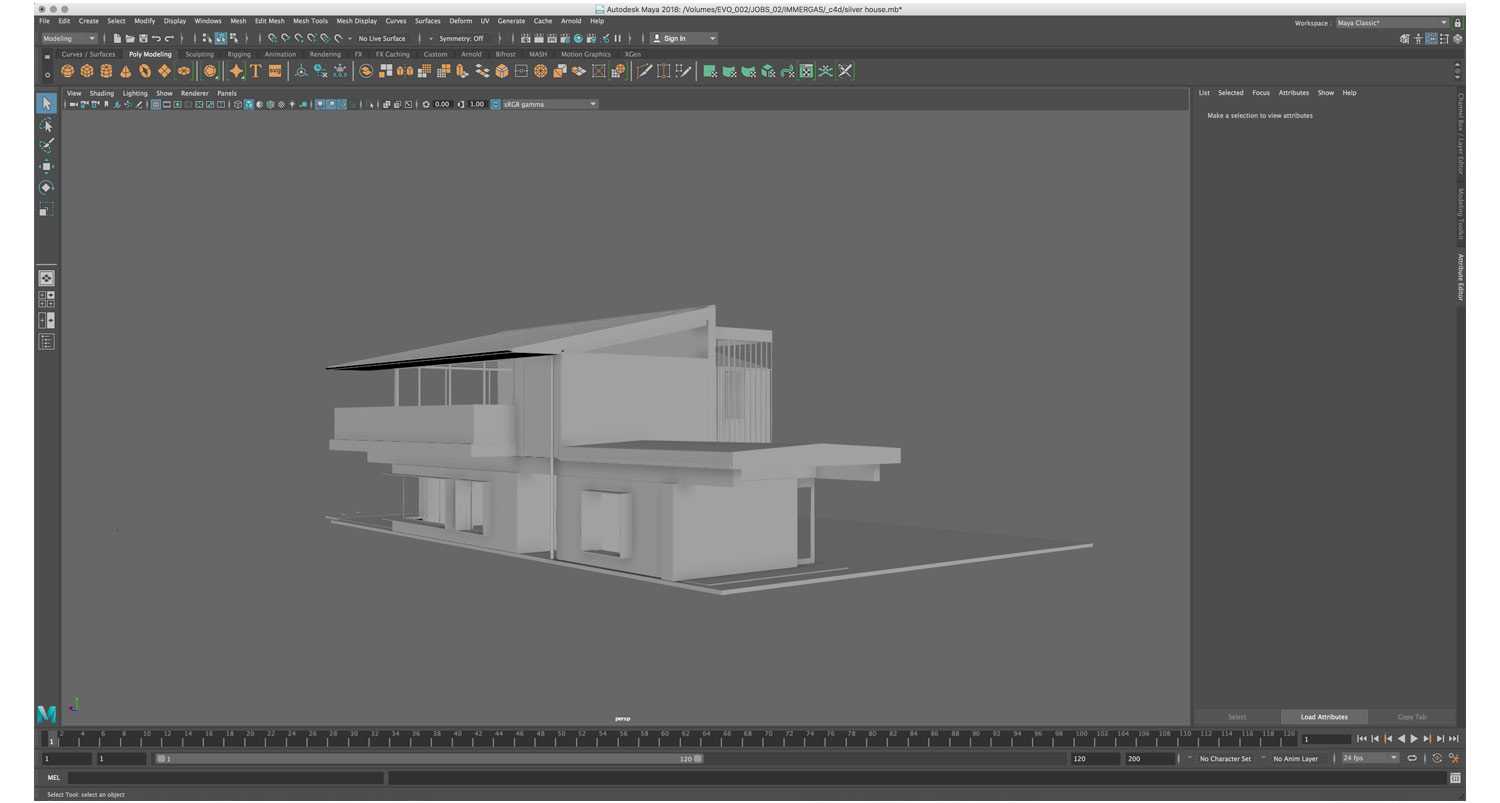Open the Workspace Maya Classic dropdown
1500x803 pixels.
[1392, 22]
